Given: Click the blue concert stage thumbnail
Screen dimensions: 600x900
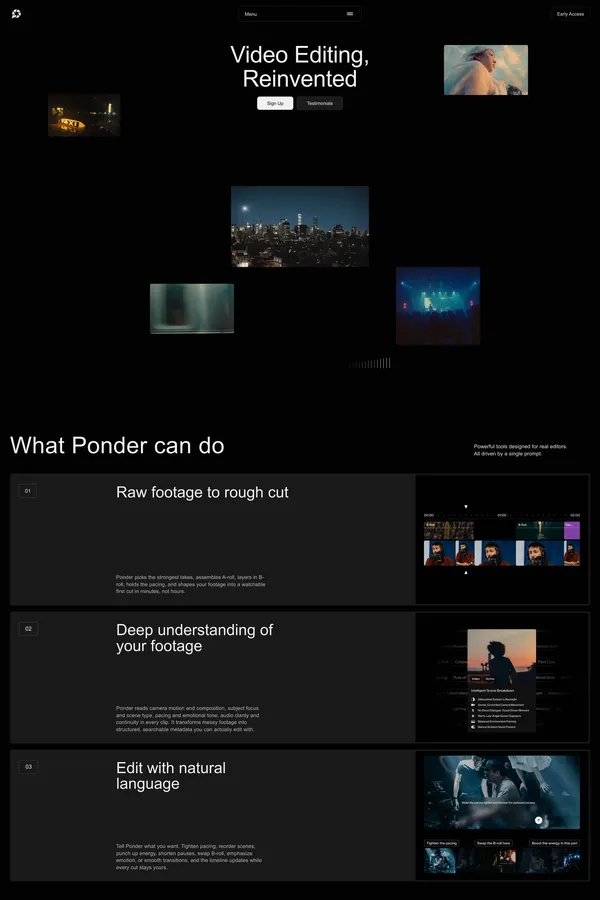Looking at the screenshot, I should point(438,306).
